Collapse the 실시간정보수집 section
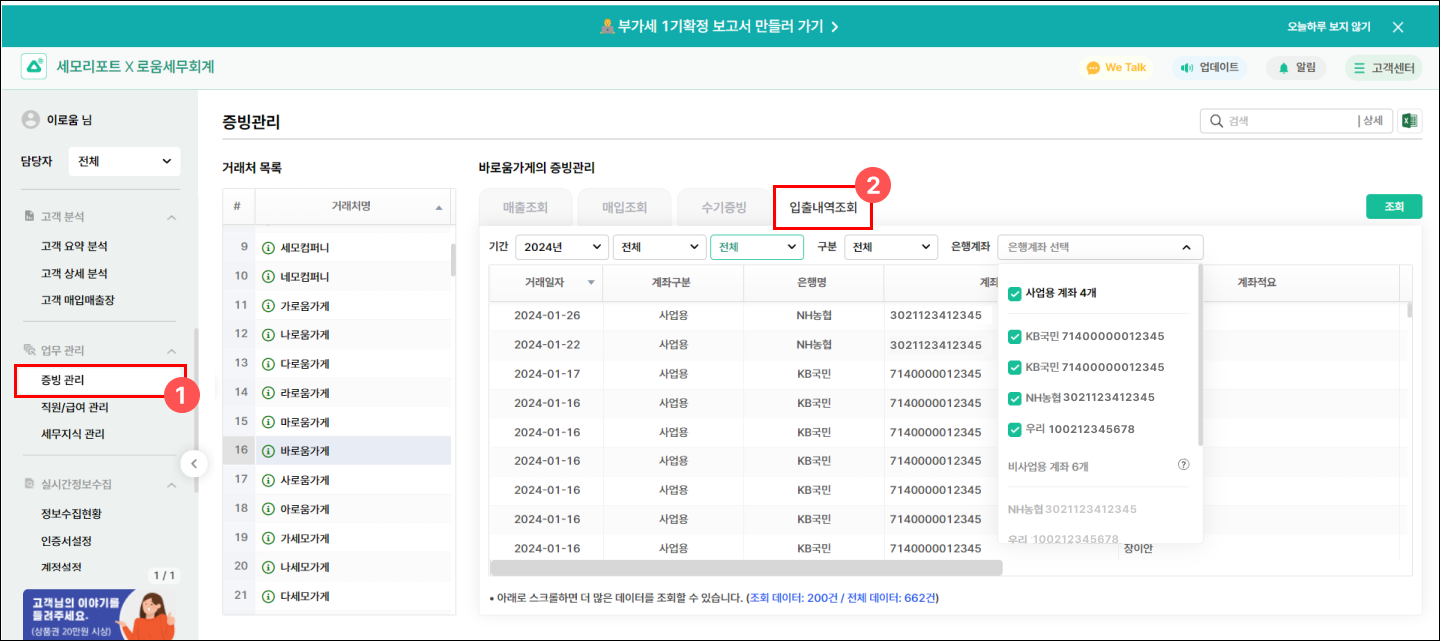1440x641 pixels. tap(171, 484)
